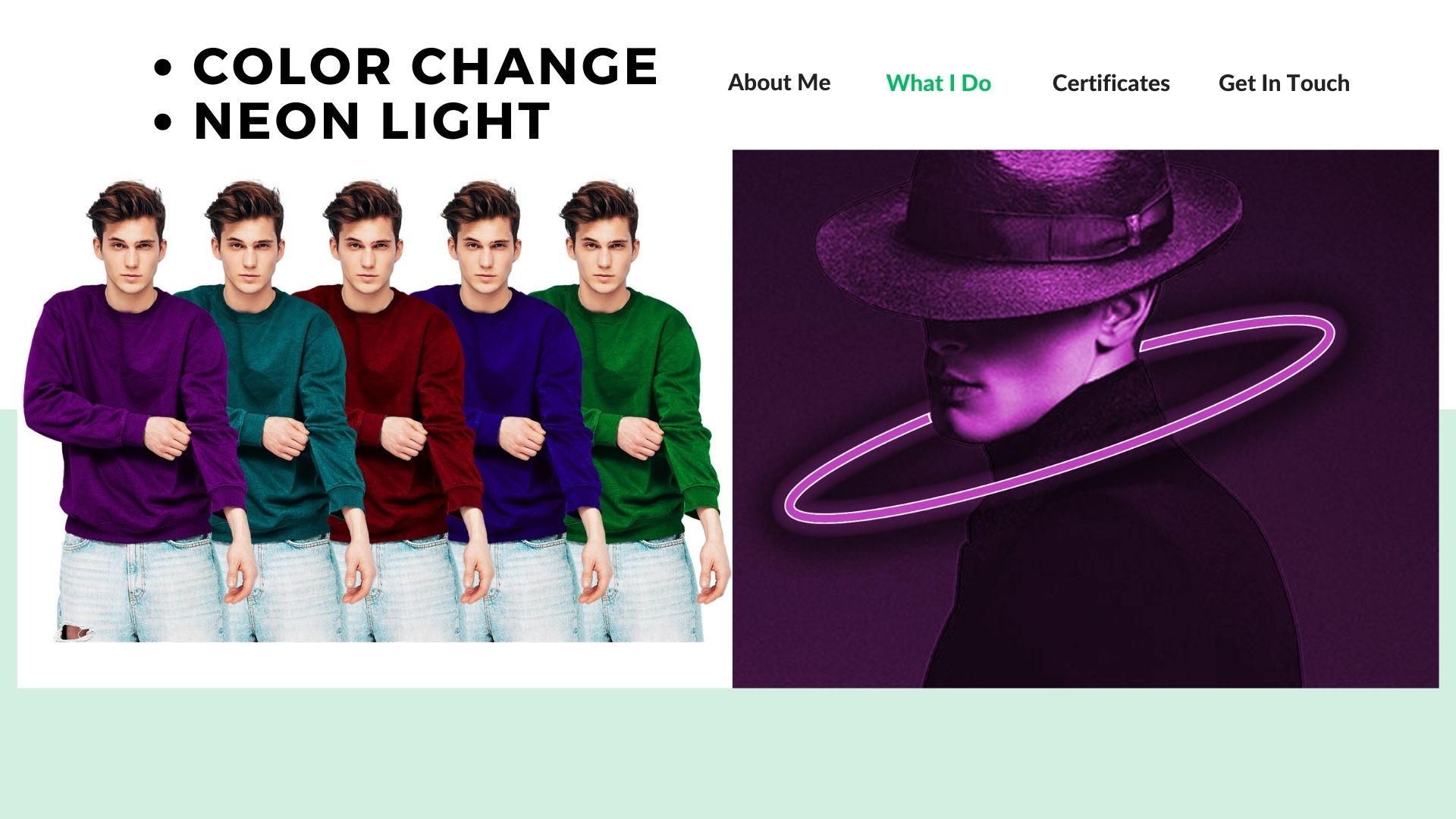The width and height of the screenshot is (1456, 819).
Task: Select the bullet before COLOR CHANGE
Action: [x=163, y=67]
